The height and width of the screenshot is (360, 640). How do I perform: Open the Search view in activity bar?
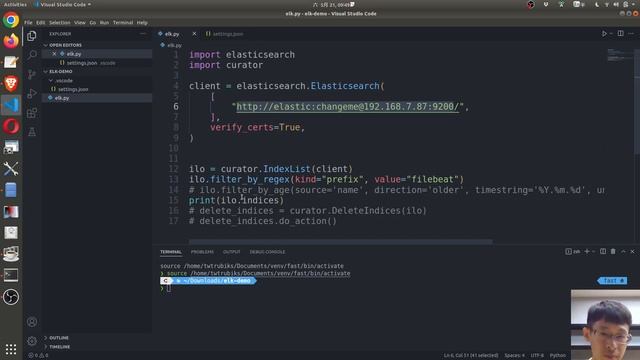pos(32,55)
